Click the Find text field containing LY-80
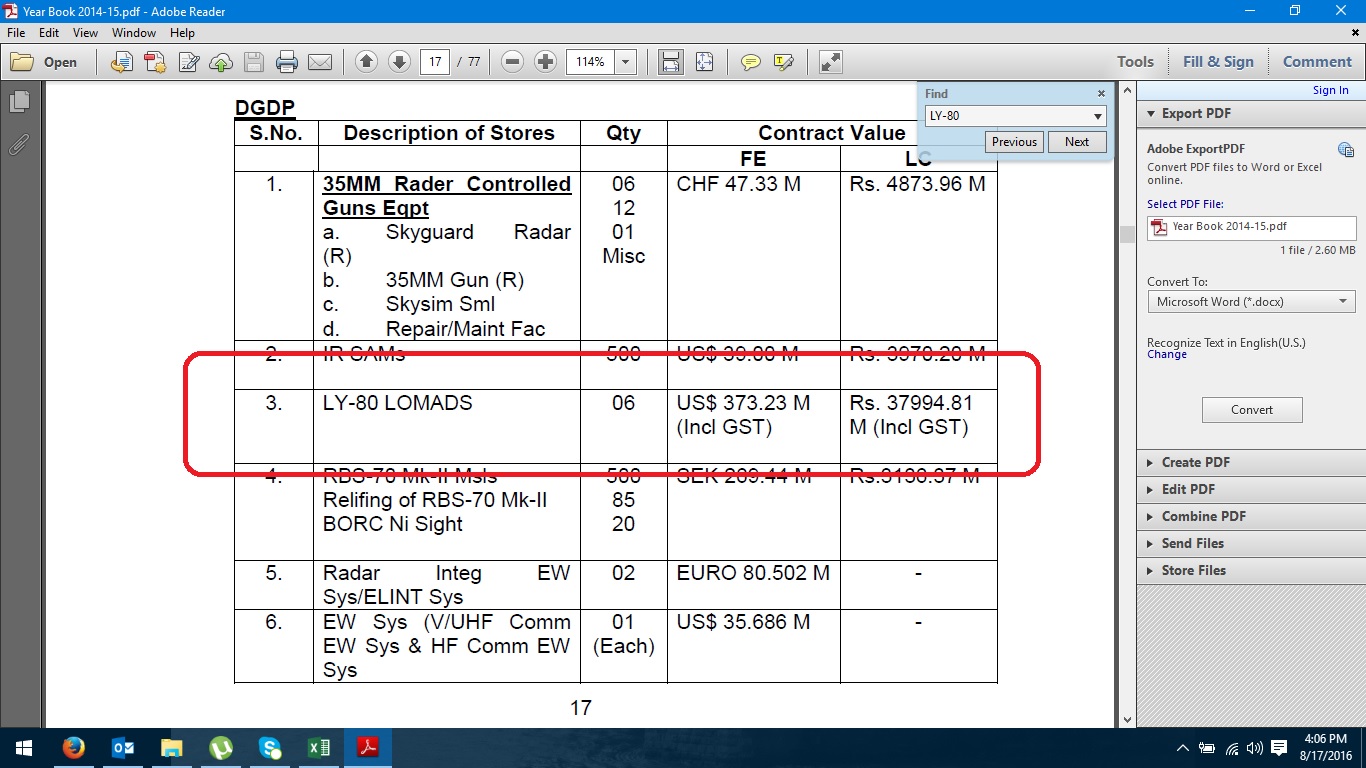The height and width of the screenshot is (768, 1366). click(x=1008, y=116)
